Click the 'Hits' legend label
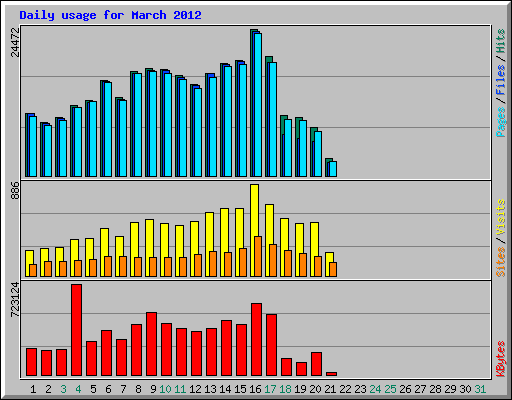 click(x=500, y=41)
